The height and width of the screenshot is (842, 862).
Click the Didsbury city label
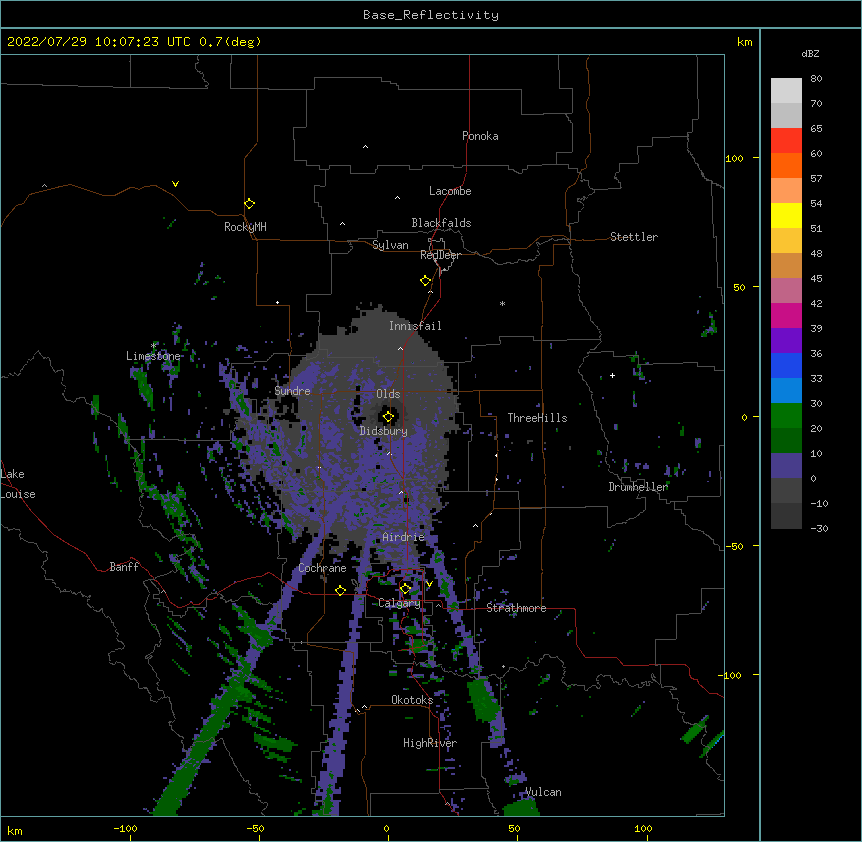(x=383, y=431)
